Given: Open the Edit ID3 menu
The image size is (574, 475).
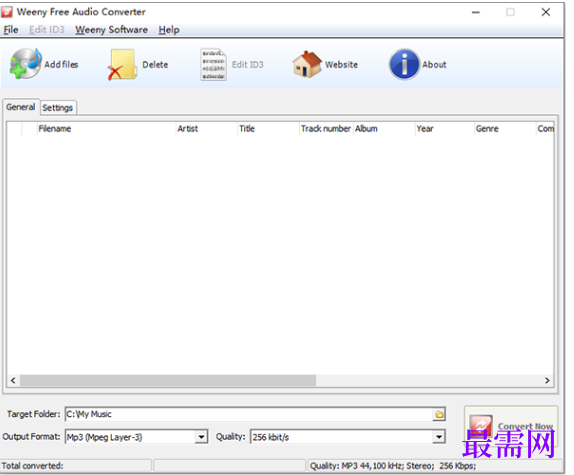Looking at the screenshot, I should point(47,30).
